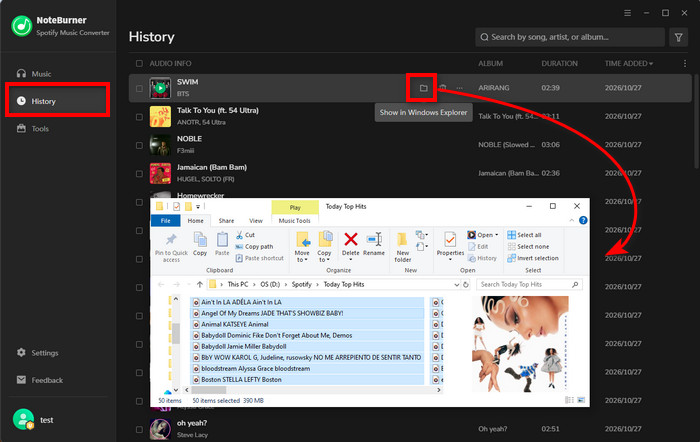Delete SWIM track using trash icon
This screenshot has width=700, height=442.
[x=443, y=88]
